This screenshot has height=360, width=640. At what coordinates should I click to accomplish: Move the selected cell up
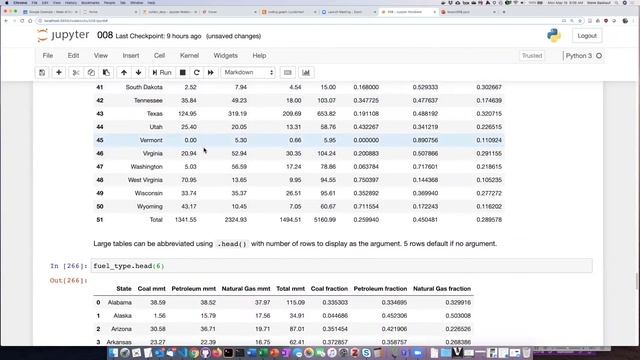(124, 73)
